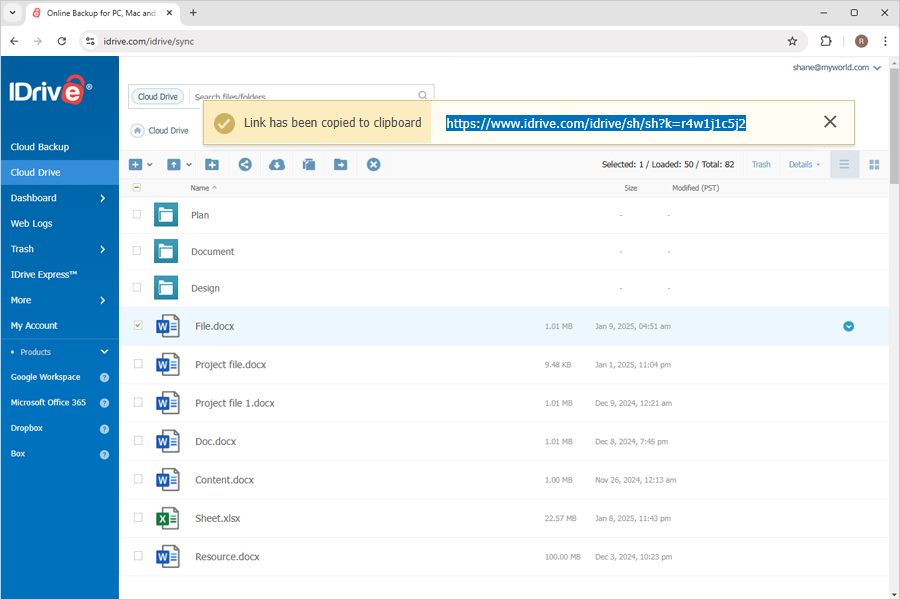The width and height of the screenshot is (900, 600).
Task: Click the move to folder icon
Action: (x=340, y=165)
